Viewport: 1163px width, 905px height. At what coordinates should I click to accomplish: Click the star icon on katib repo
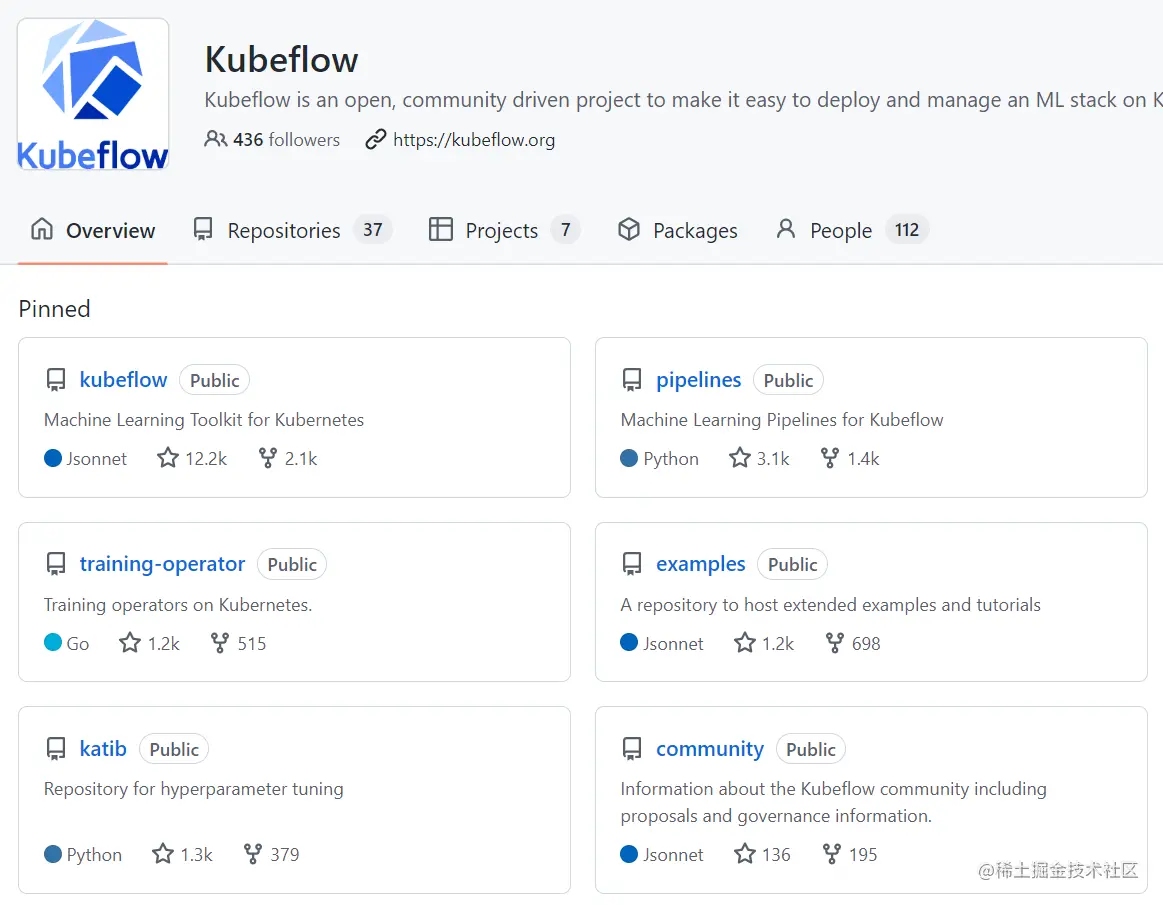coord(163,854)
